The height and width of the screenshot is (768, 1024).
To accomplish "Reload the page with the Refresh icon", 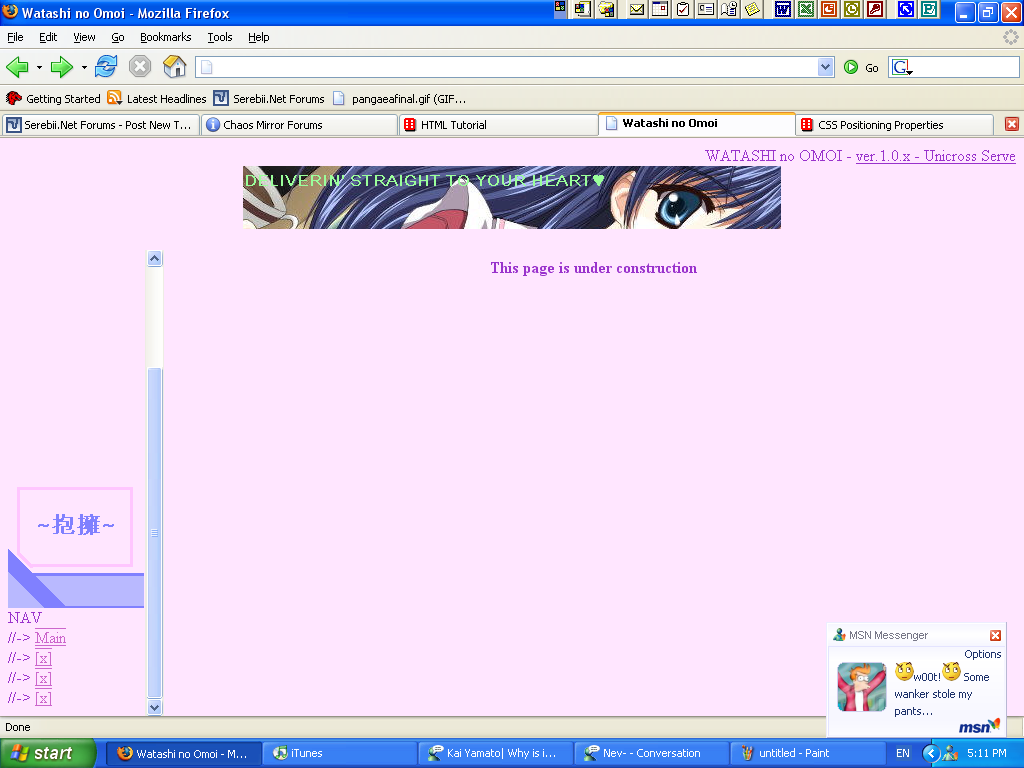I will point(106,67).
